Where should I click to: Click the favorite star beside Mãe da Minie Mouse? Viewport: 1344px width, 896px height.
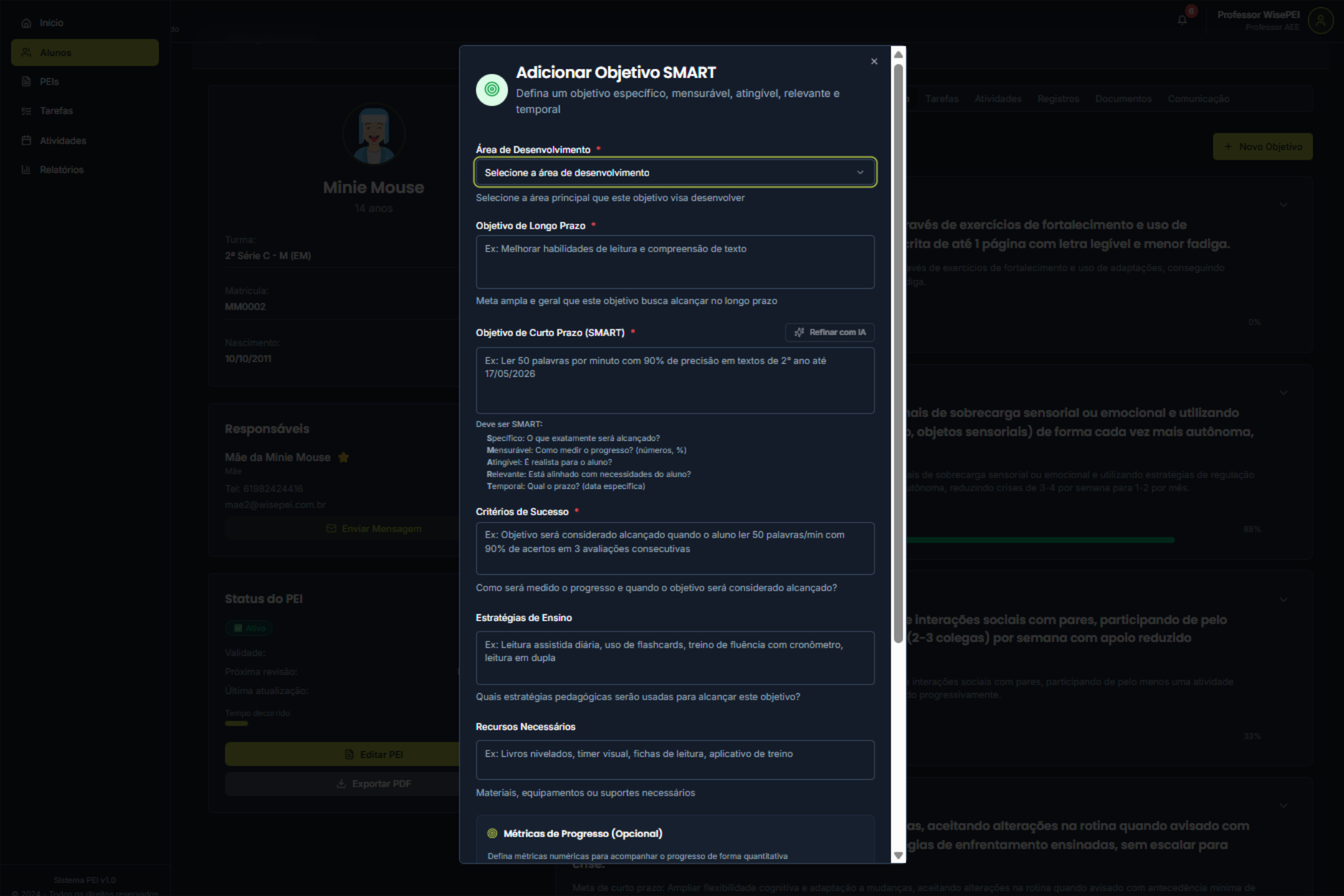coord(343,457)
